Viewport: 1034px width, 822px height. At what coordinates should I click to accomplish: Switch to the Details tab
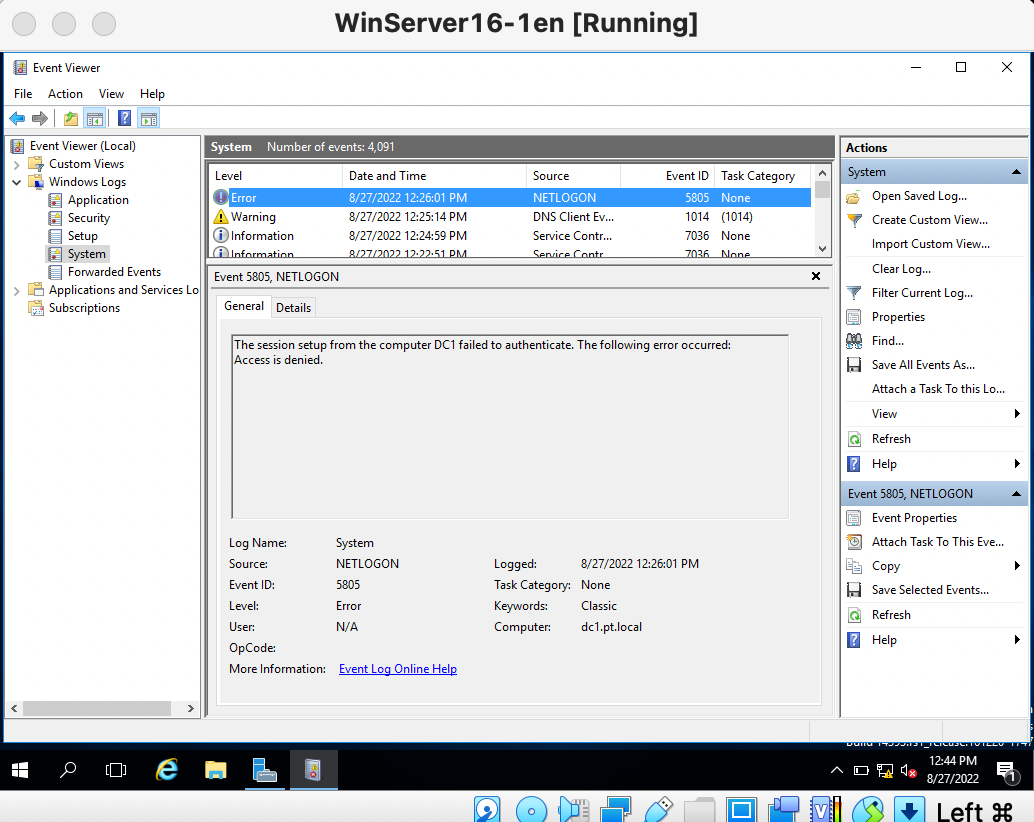(293, 308)
